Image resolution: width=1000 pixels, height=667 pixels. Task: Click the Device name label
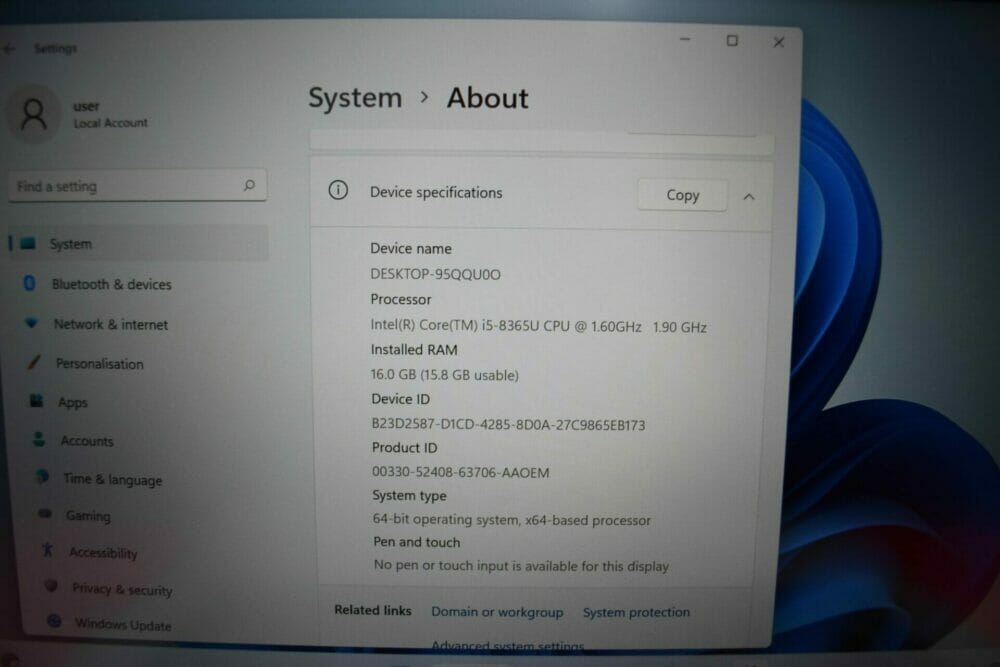[411, 249]
